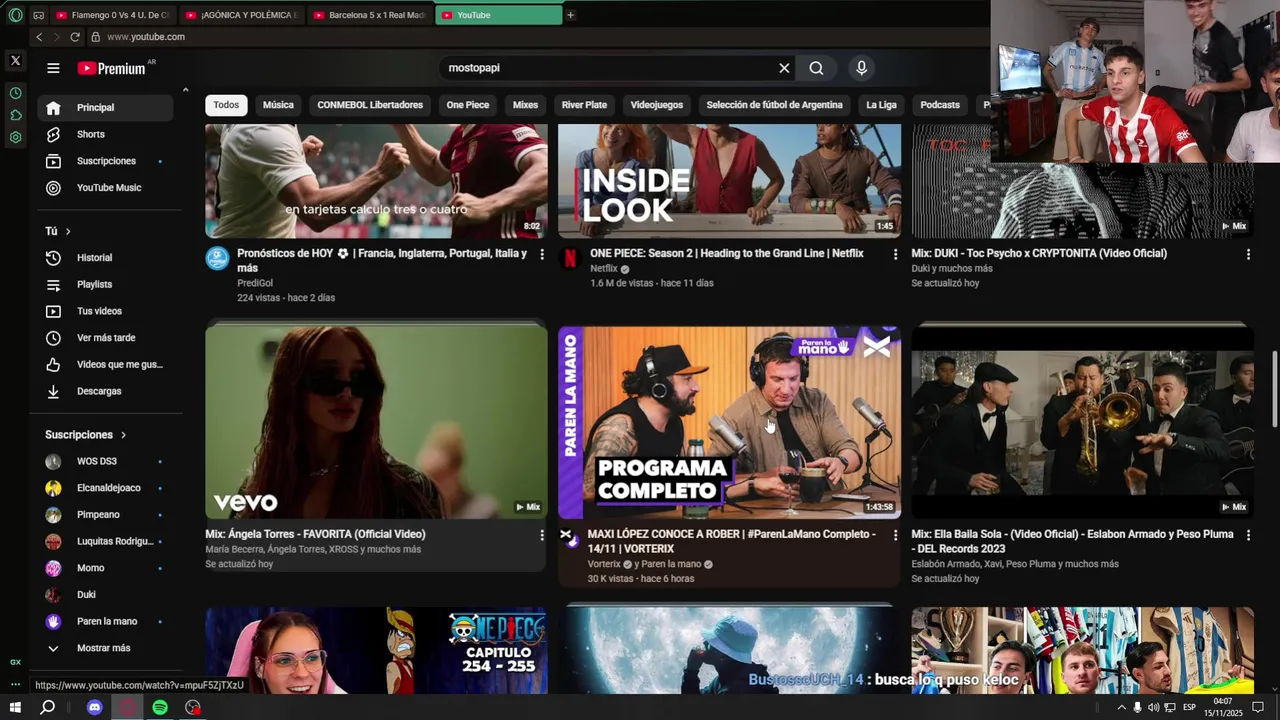
Task: Select the Videojuegos filter chip
Action: click(x=657, y=105)
